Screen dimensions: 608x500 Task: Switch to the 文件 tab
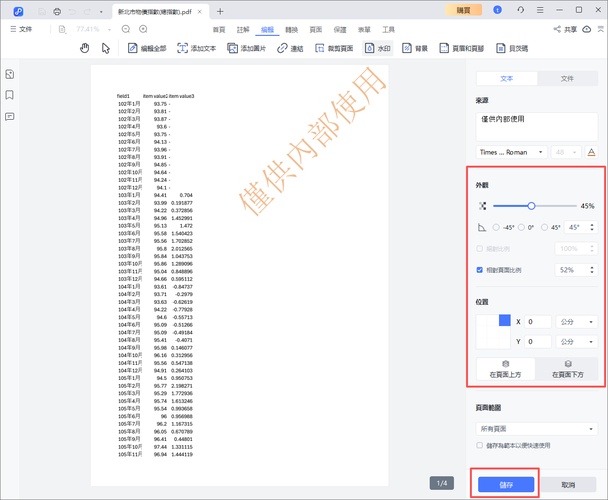[x=567, y=77]
